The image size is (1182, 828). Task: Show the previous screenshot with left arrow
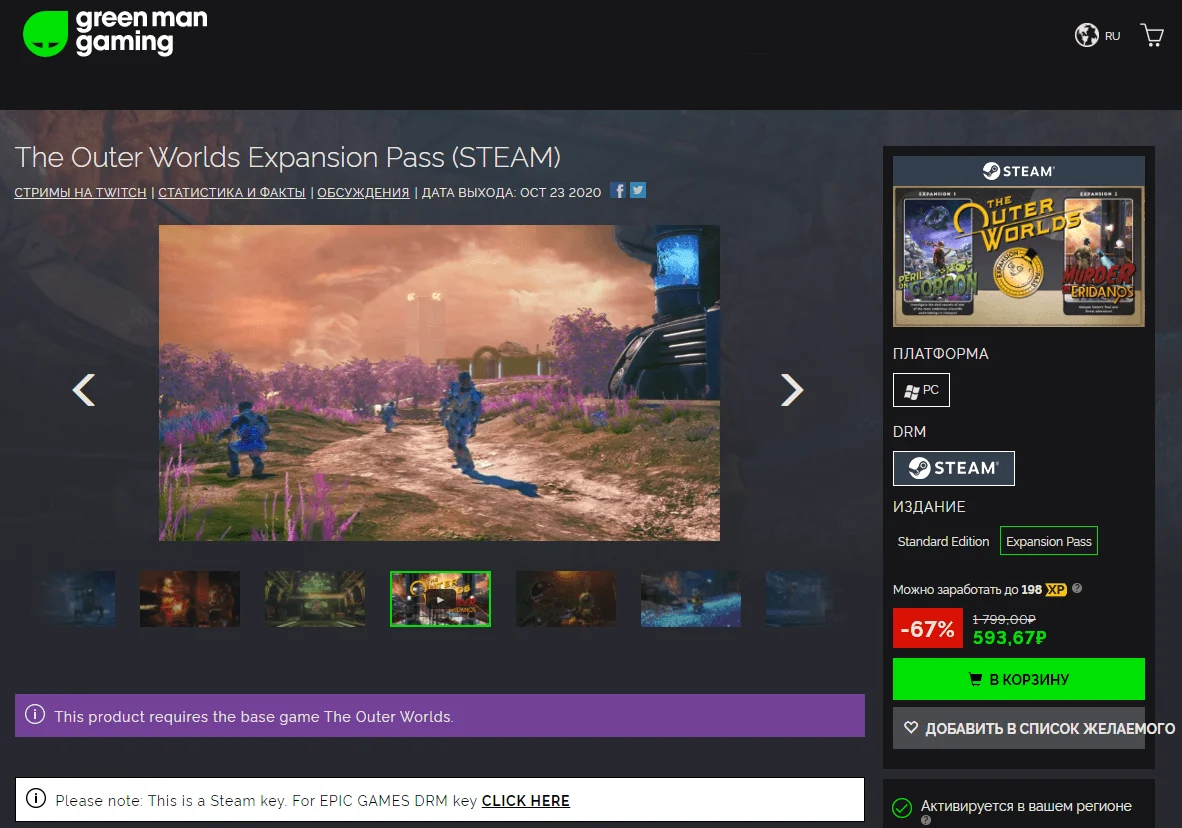tap(84, 390)
